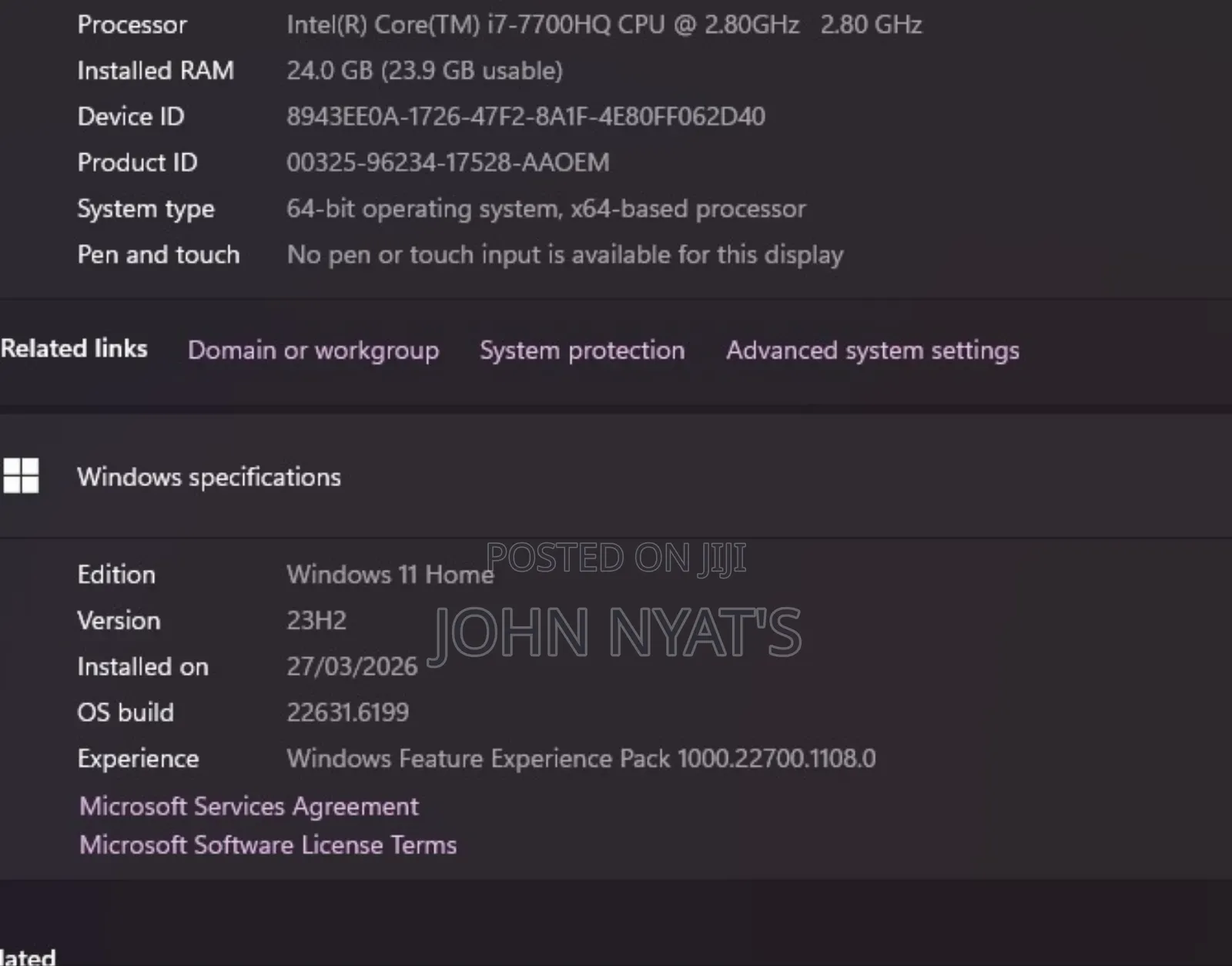Select Device ID value 8943EE0A-1726-47F2-8A1F-4E80FF062D40
This screenshot has height=966, width=1232.
[526, 116]
